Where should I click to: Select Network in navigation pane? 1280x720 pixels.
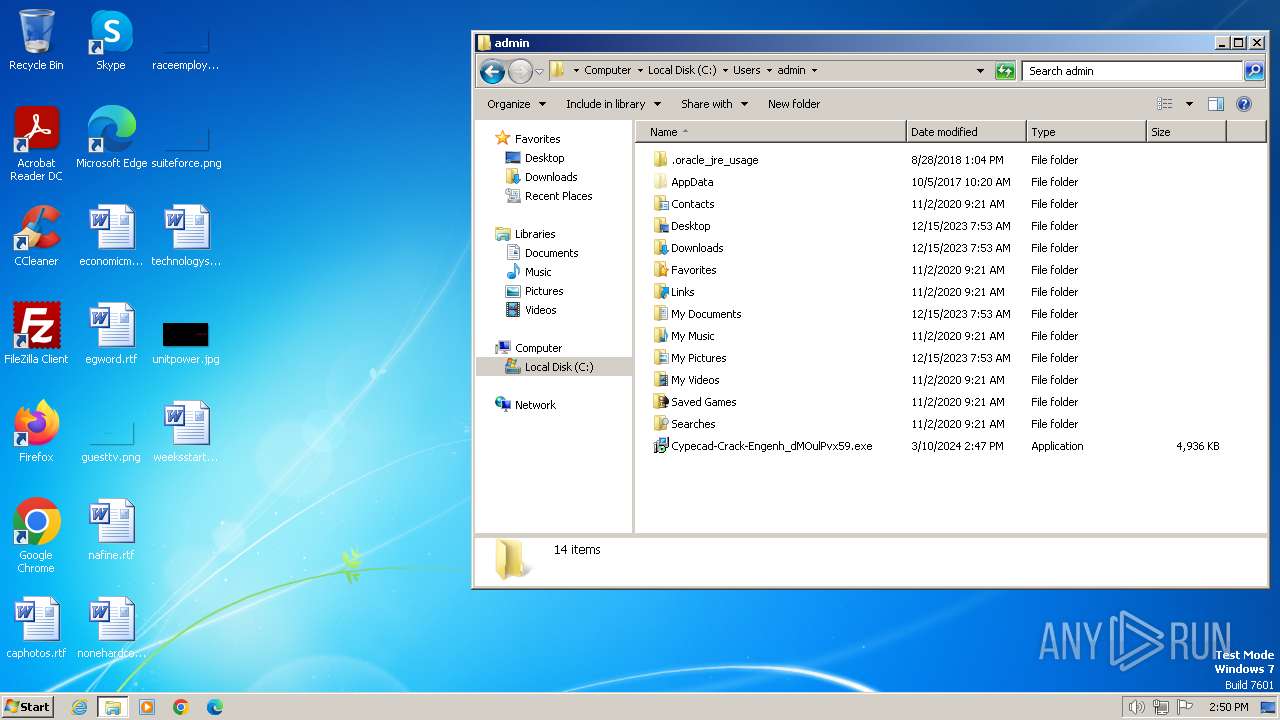click(x=535, y=405)
